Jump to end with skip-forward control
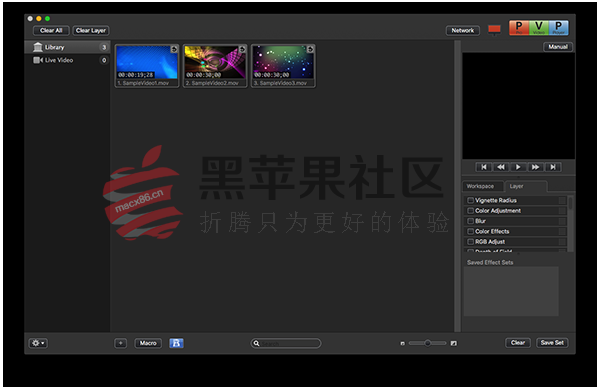The image size is (600, 389). 553,167
